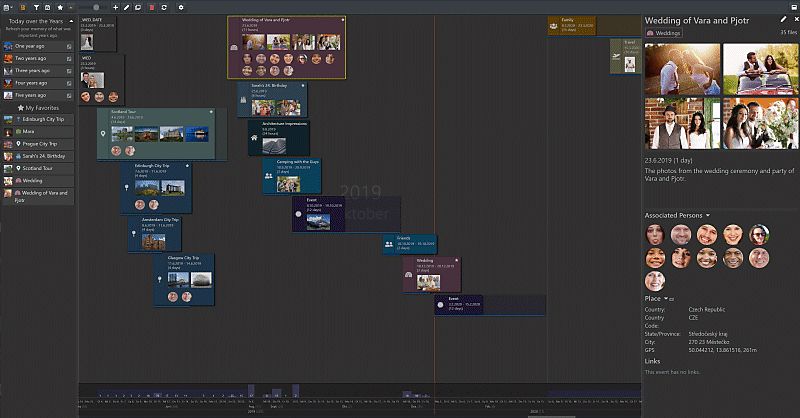800x418 pixels.
Task: Collapse the Today over the Years section
Action: click(x=71, y=21)
